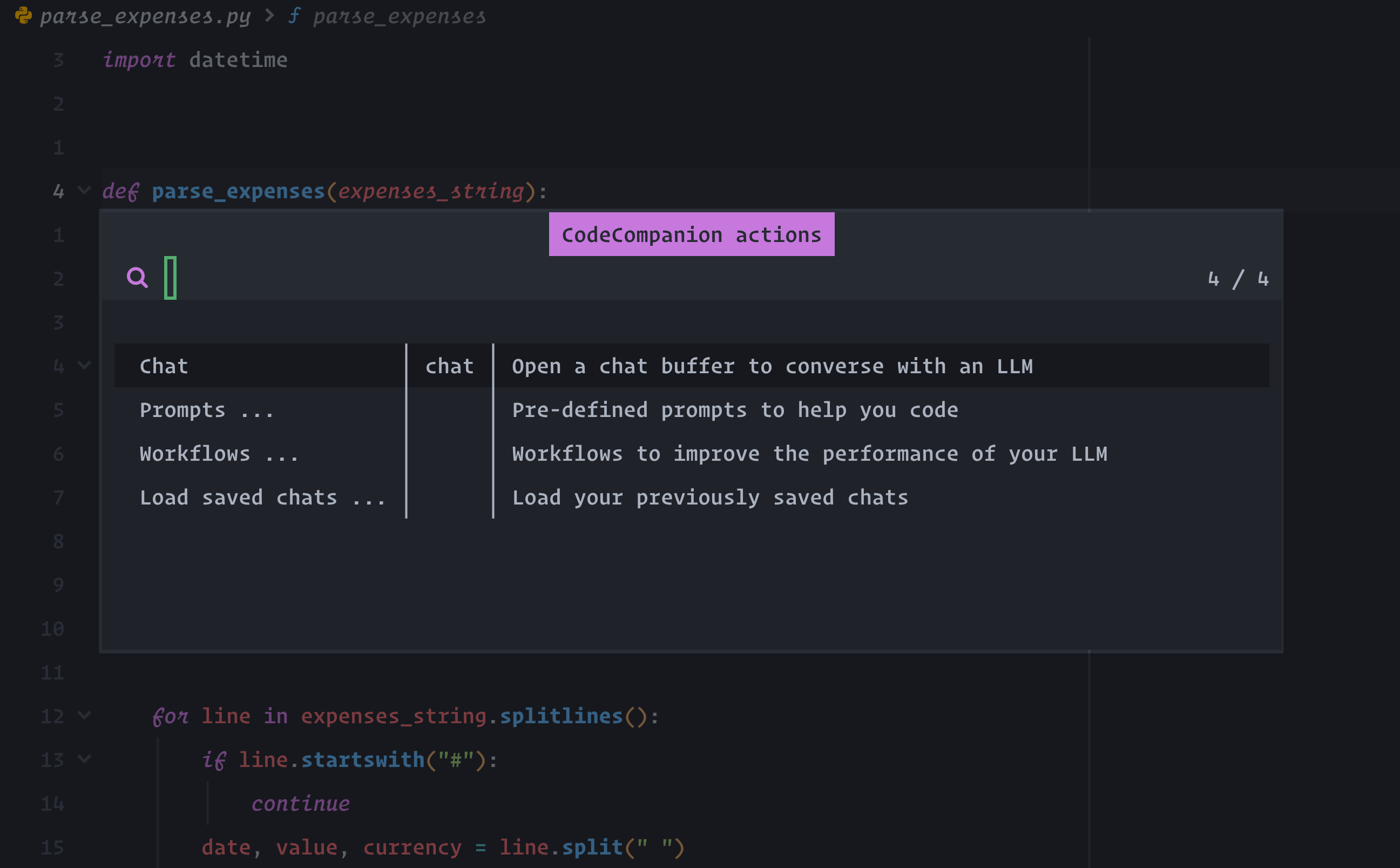Click the 'chat' strategy label
The height and width of the screenshot is (868, 1400).
coord(449,366)
